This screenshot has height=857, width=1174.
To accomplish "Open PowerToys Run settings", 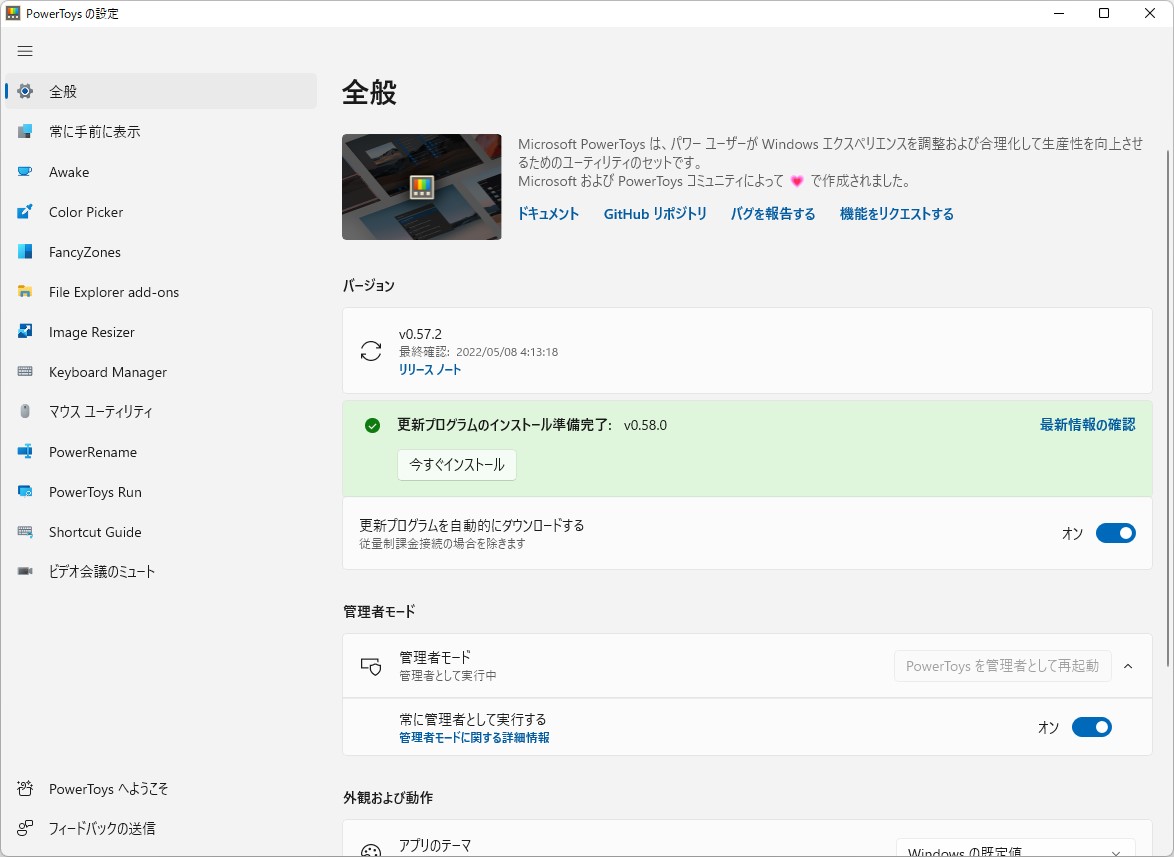I will 161,492.
